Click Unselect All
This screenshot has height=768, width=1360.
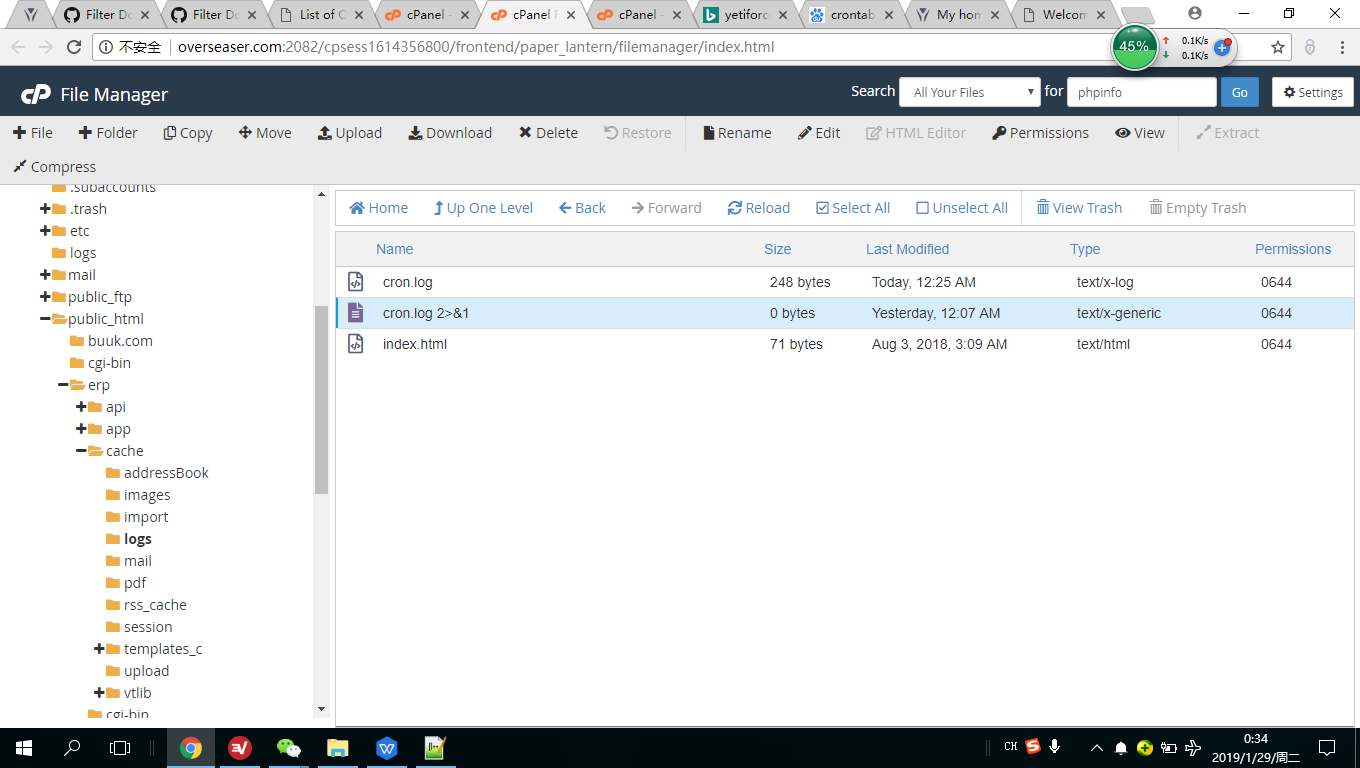coord(962,208)
